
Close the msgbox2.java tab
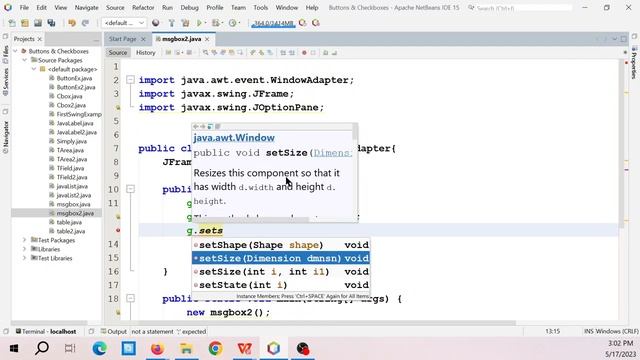[207, 39]
